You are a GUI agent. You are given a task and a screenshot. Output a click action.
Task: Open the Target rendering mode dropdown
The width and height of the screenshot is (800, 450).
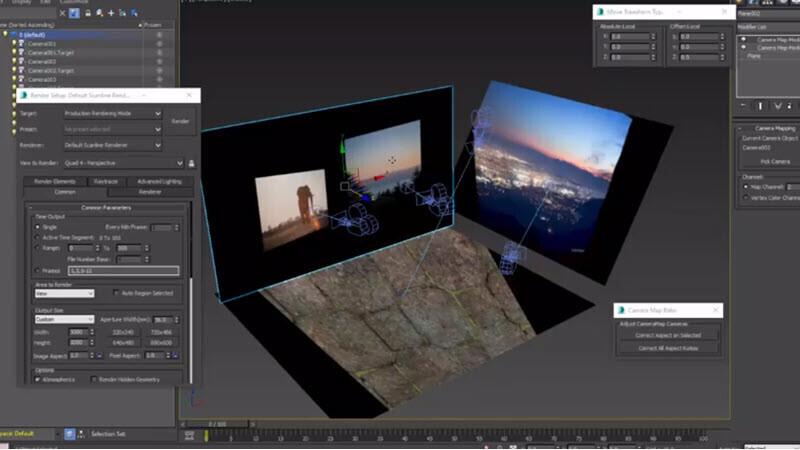110,114
